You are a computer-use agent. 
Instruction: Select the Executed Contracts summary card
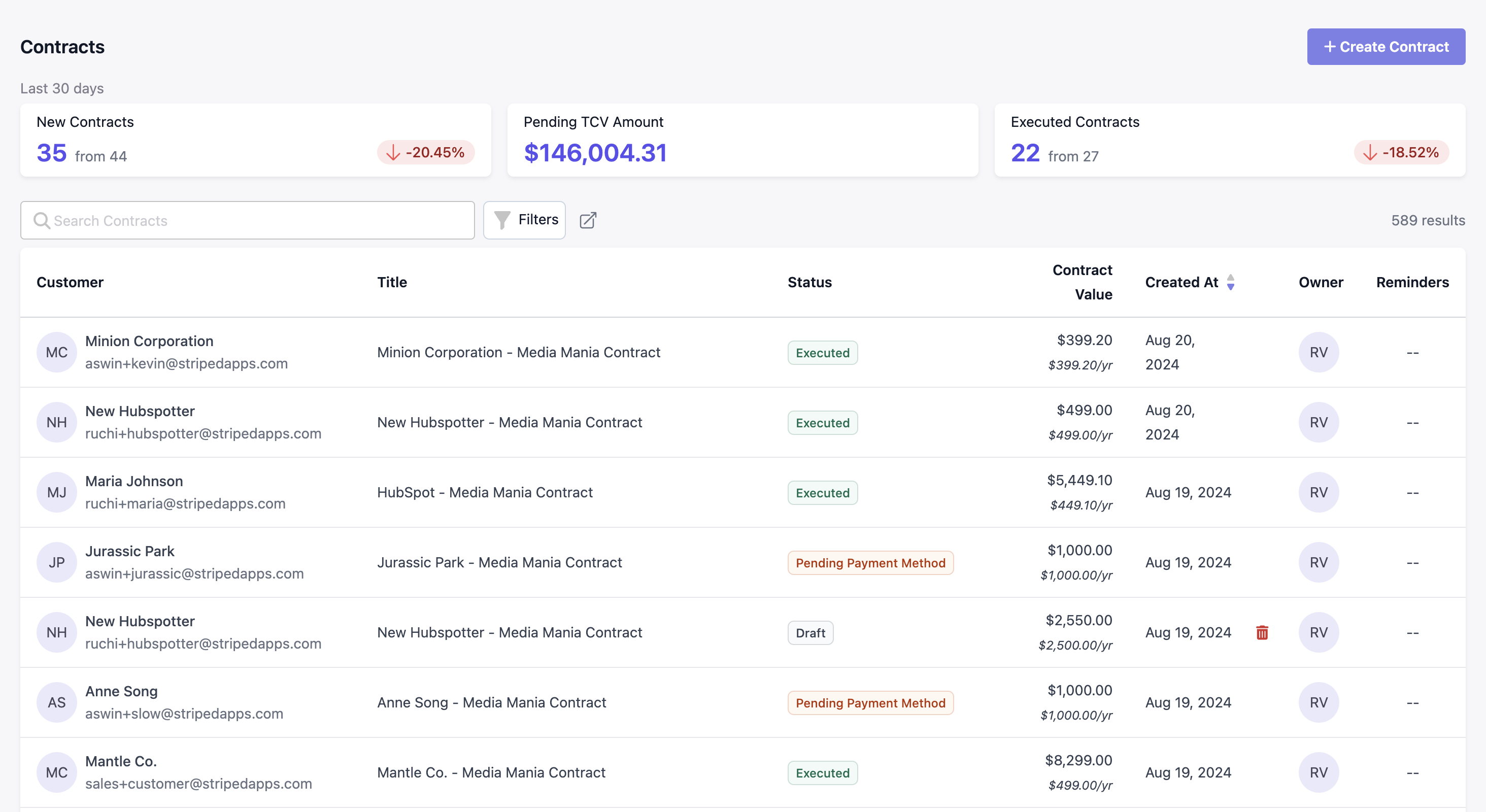1229,140
